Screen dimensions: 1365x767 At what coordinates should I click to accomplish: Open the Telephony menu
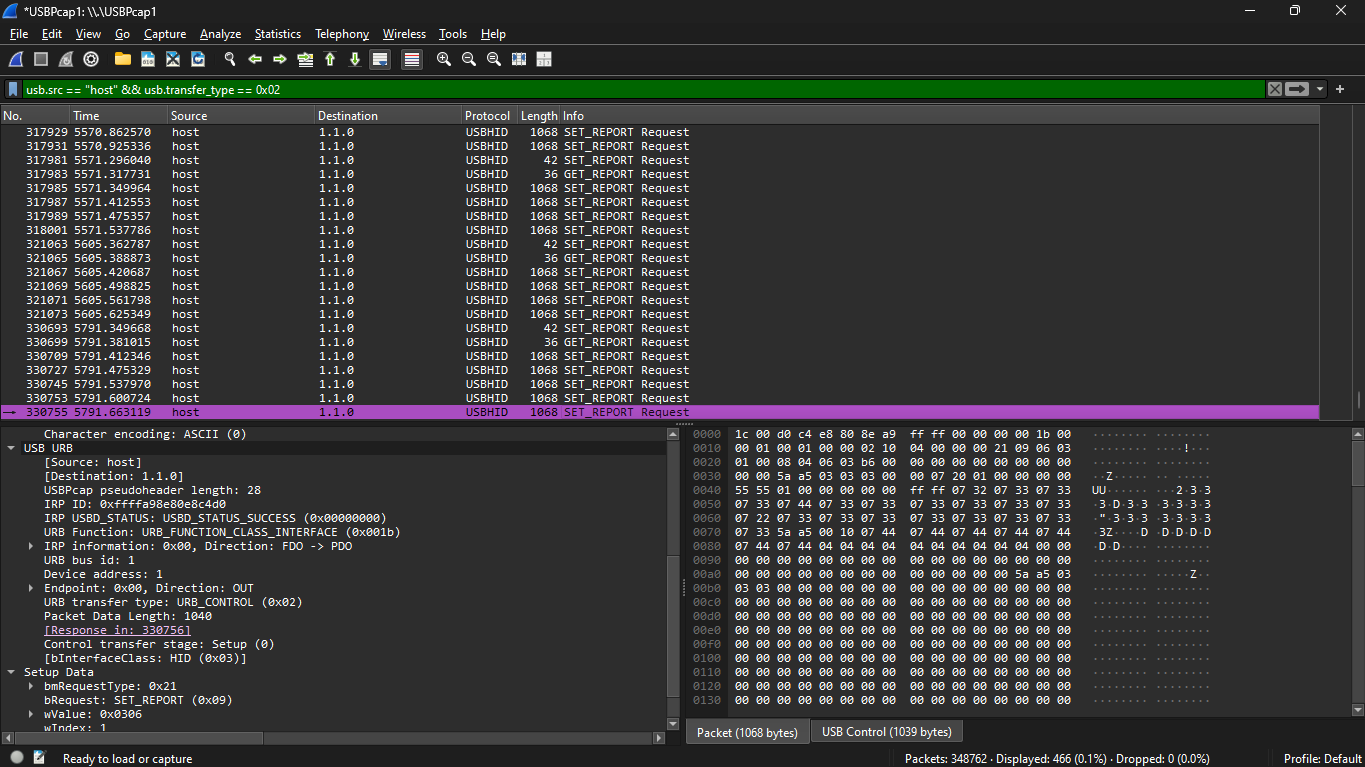pos(342,34)
